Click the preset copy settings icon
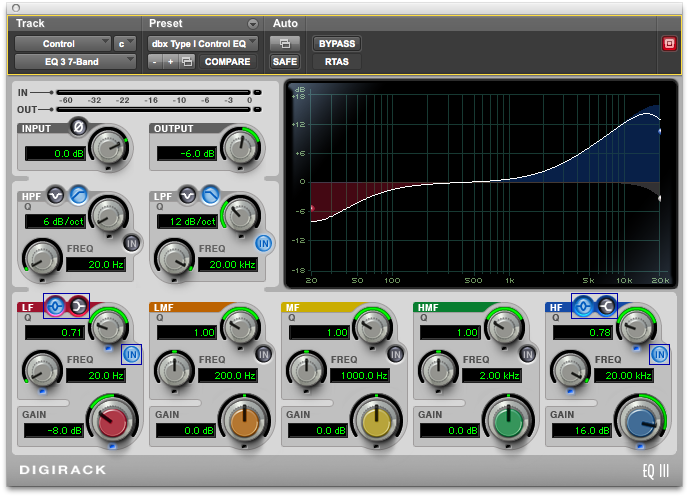The image size is (689, 497). click(x=187, y=62)
